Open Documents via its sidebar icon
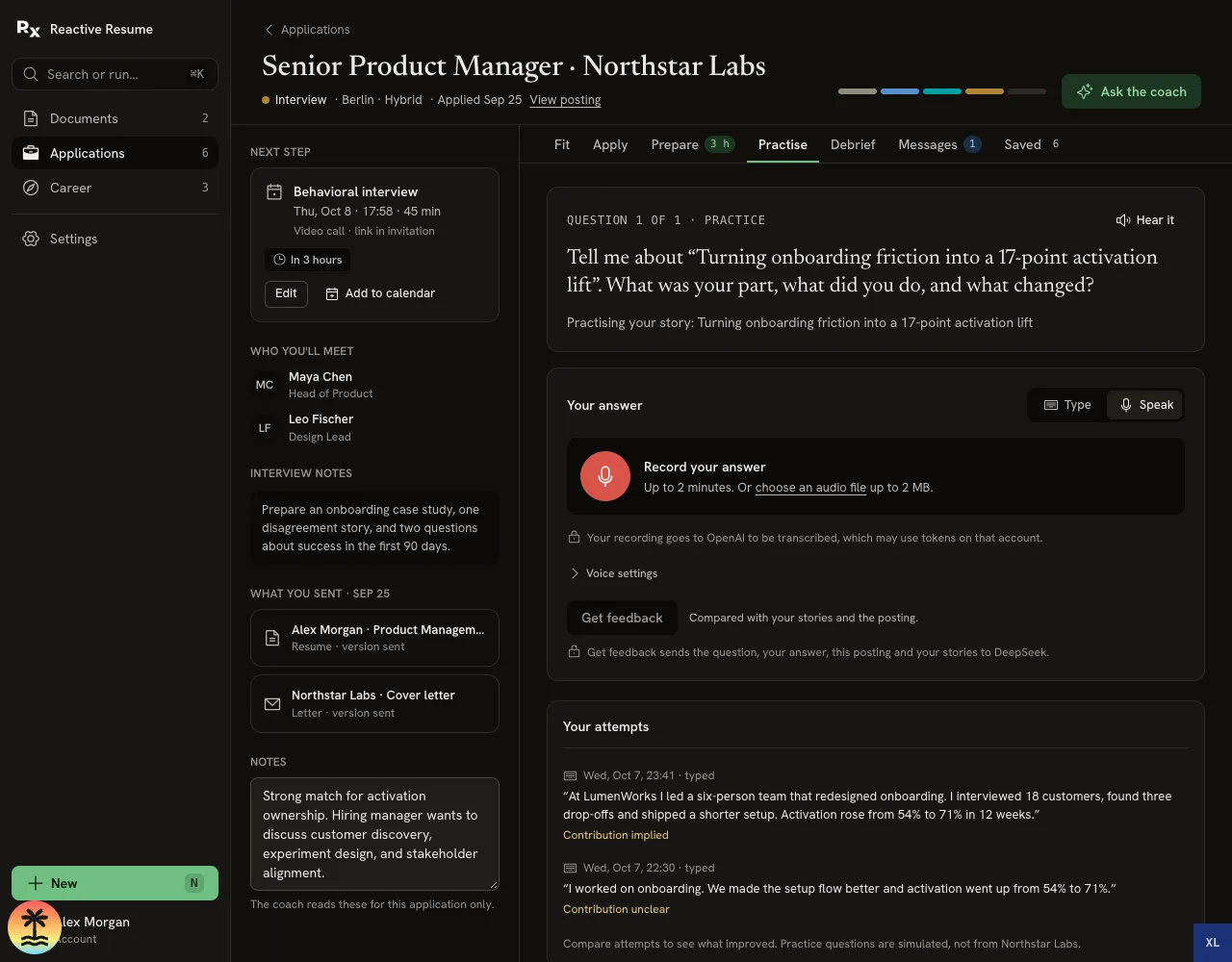The height and width of the screenshot is (962, 1232). (x=31, y=118)
